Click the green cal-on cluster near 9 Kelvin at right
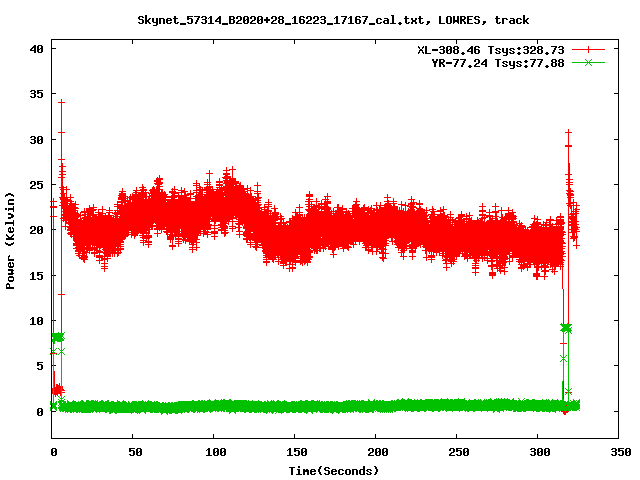The width and height of the screenshot is (640, 480). pyautogui.click(x=566, y=328)
